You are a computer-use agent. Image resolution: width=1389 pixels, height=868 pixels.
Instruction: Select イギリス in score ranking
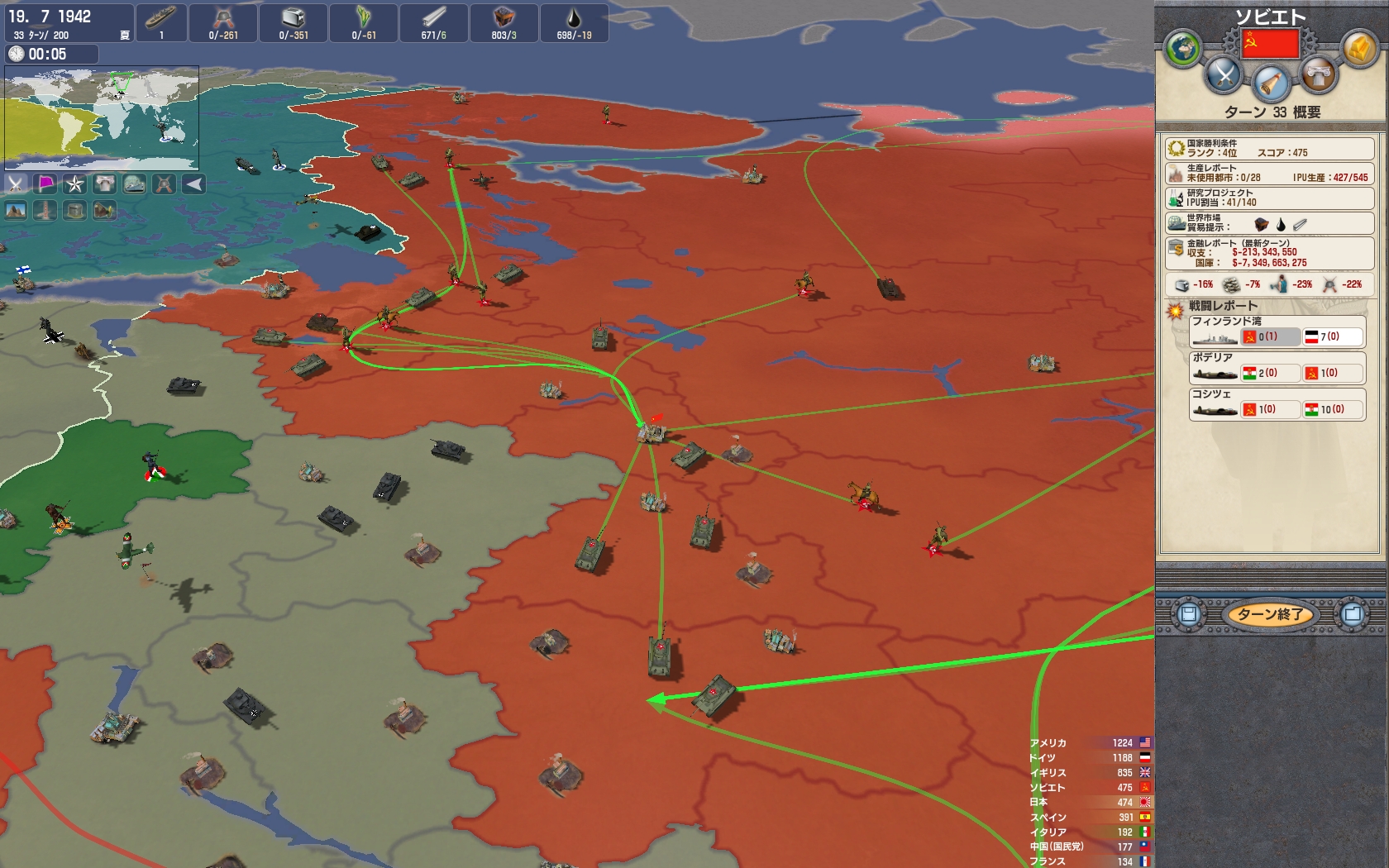click(x=1091, y=773)
